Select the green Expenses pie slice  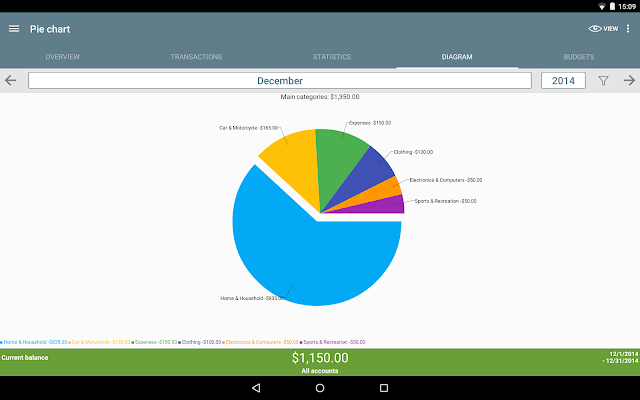point(337,159)
